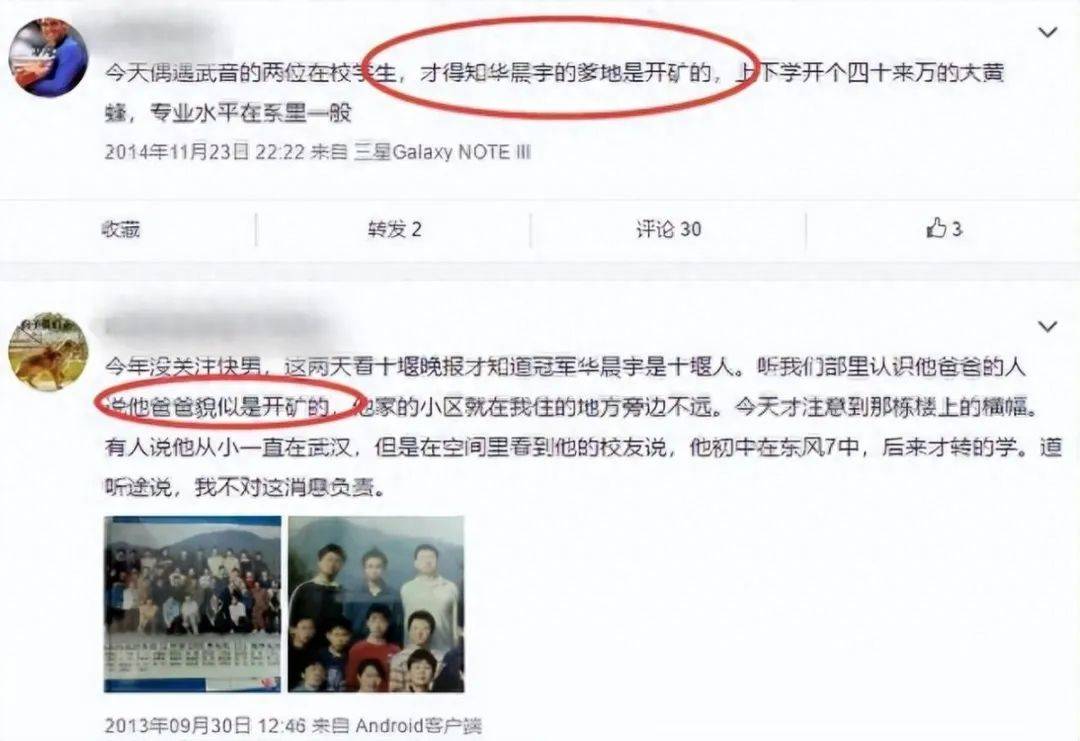
Task: Open second post author's dog avatar
Action: [48, 351]
